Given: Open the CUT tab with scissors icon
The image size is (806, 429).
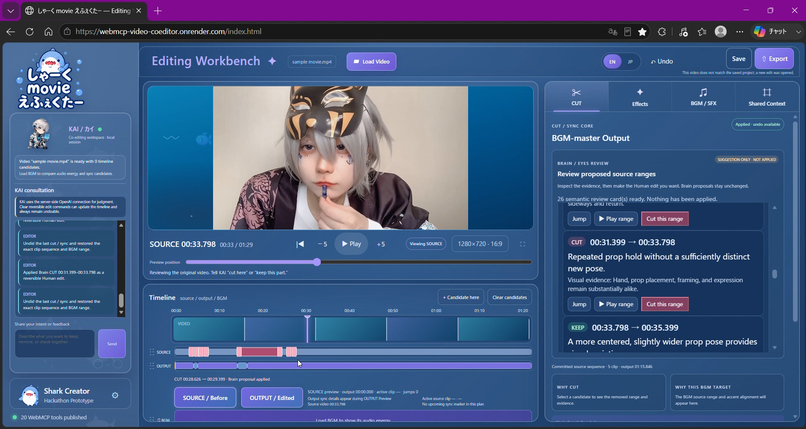Looking at the screenshot, I should point(576,97).
